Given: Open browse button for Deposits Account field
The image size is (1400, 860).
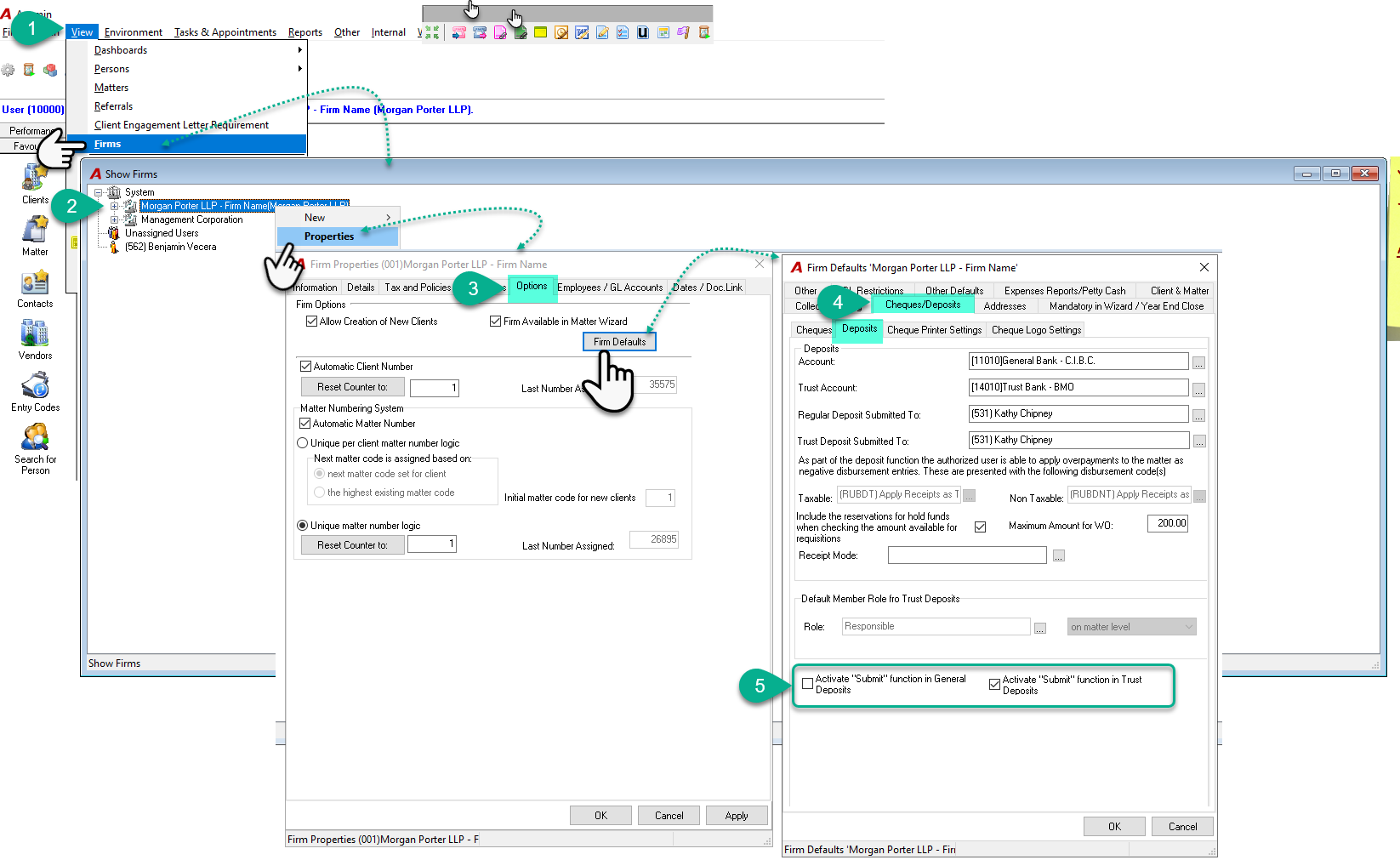Looking at the screenshot, I should 1198,363.
